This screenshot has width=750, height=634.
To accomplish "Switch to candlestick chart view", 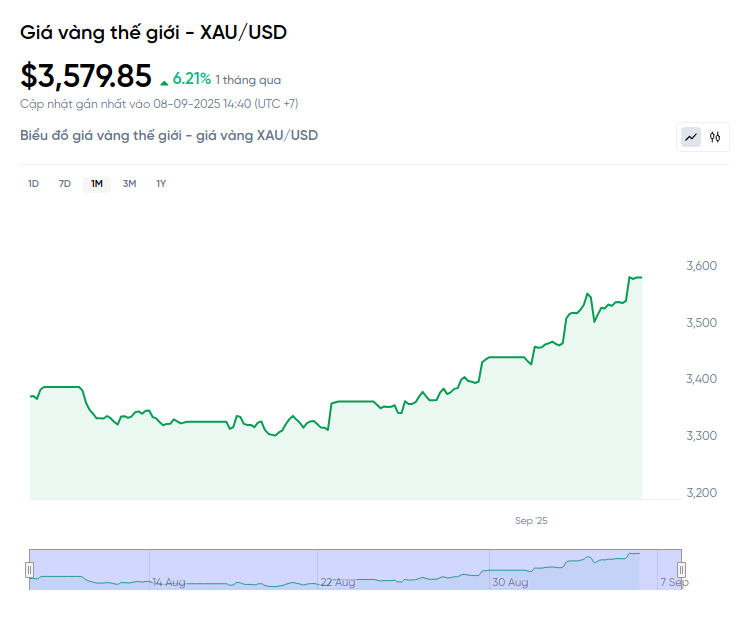I will pos(715,137).
